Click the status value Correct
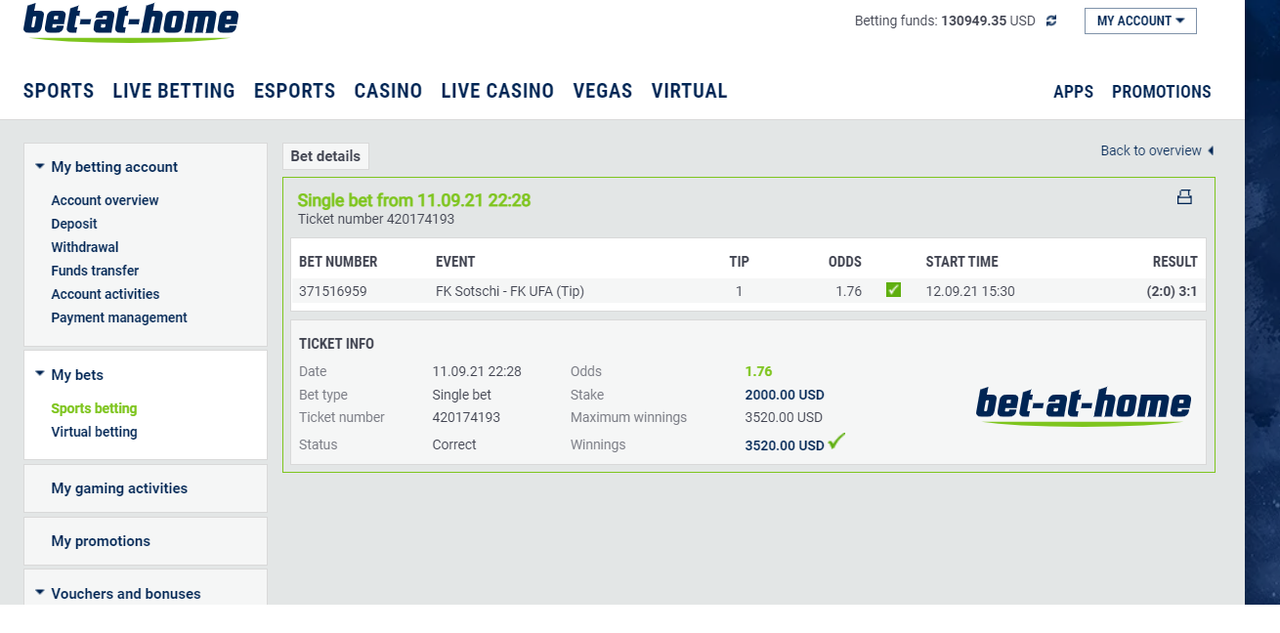Viewport: 1280px width, 633px height. [x=454, y=445]
